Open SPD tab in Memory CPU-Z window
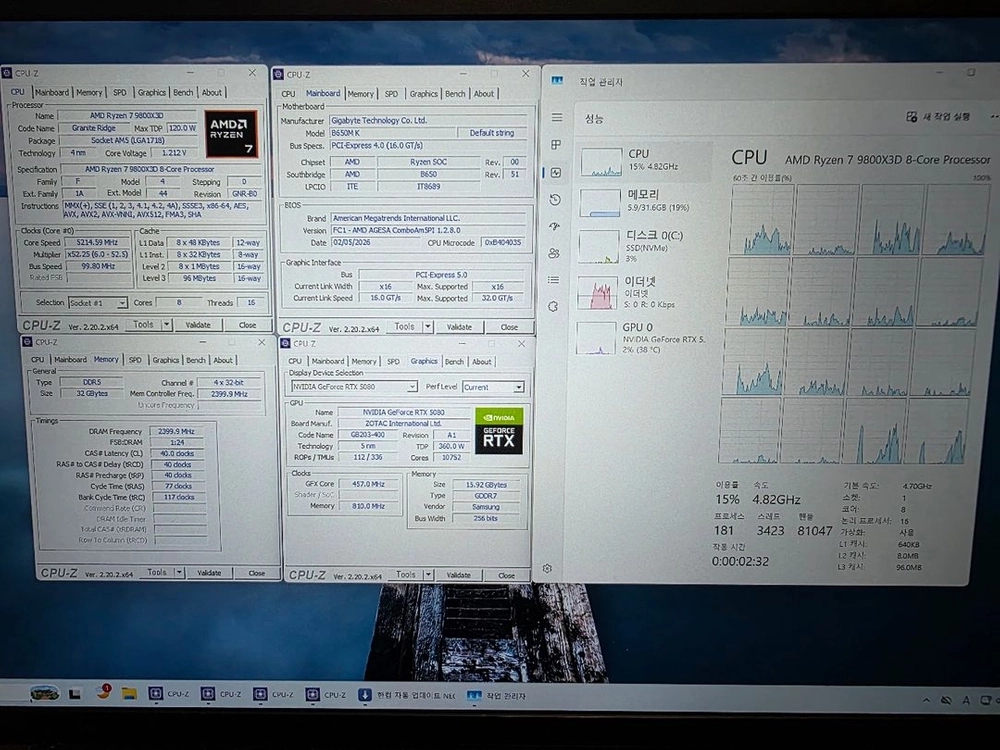Image resolution: width=1000 pixels, height=750 pixels. point(135,360)
